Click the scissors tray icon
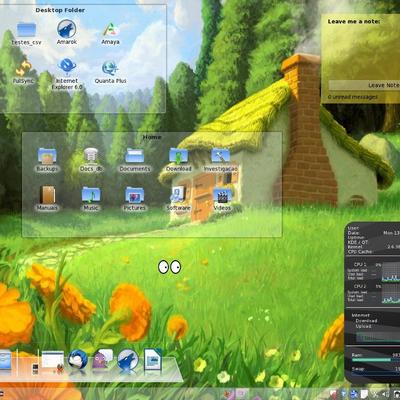 376,394
